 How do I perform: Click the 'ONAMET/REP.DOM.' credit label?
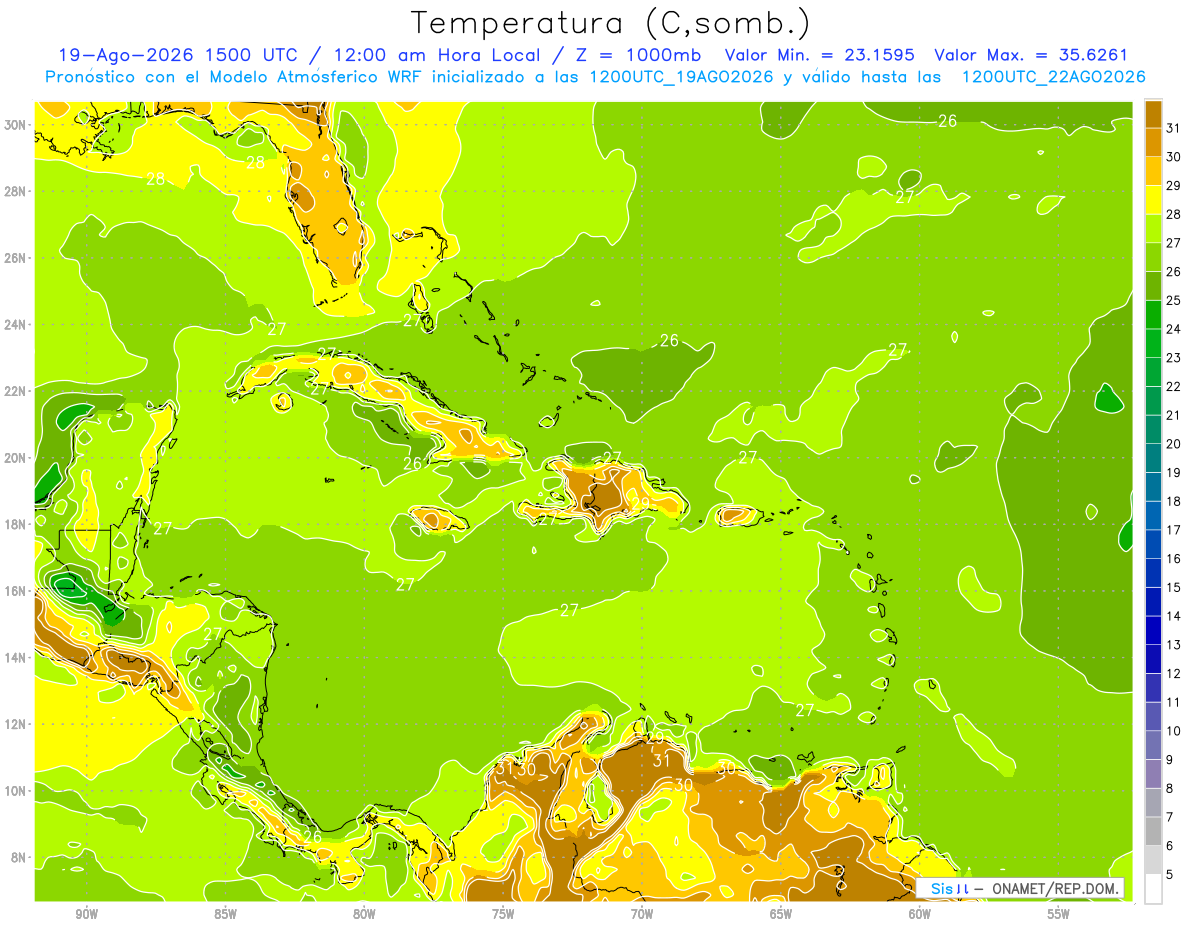[x=1056, y=888]
